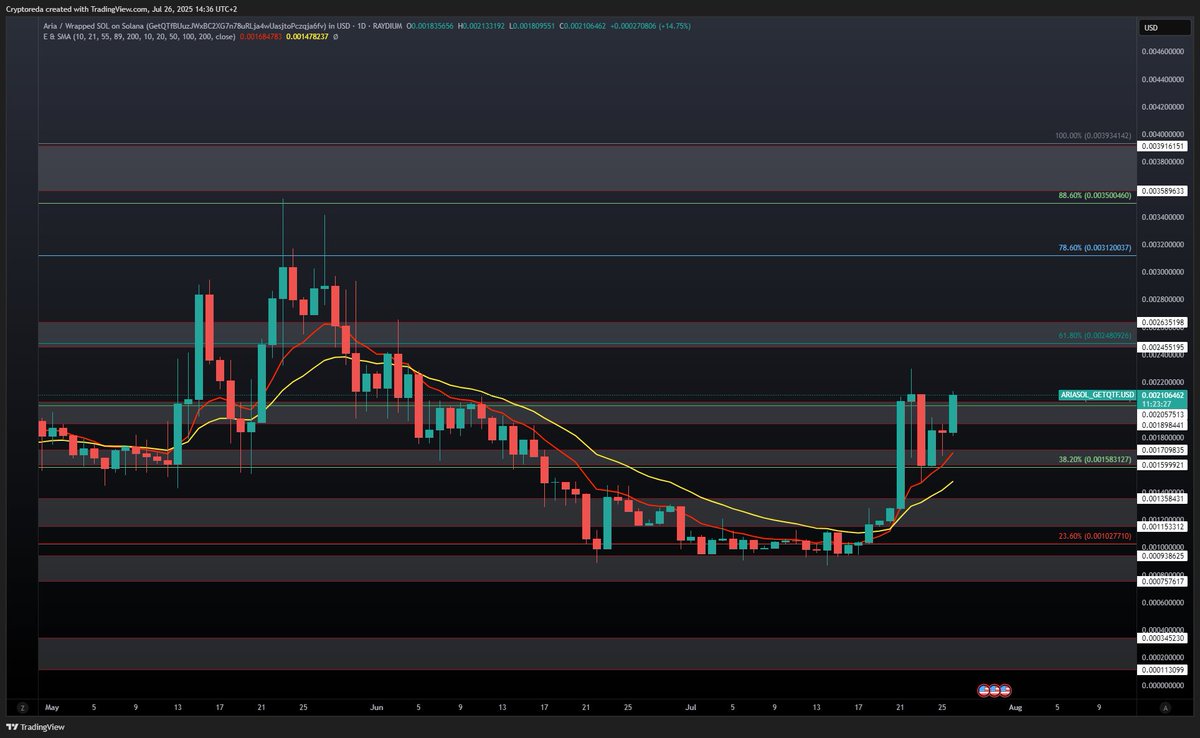Viewport: 1200px width, 738px height.
Task: Click the Jun label on time axis
Action: coord(377,706)
